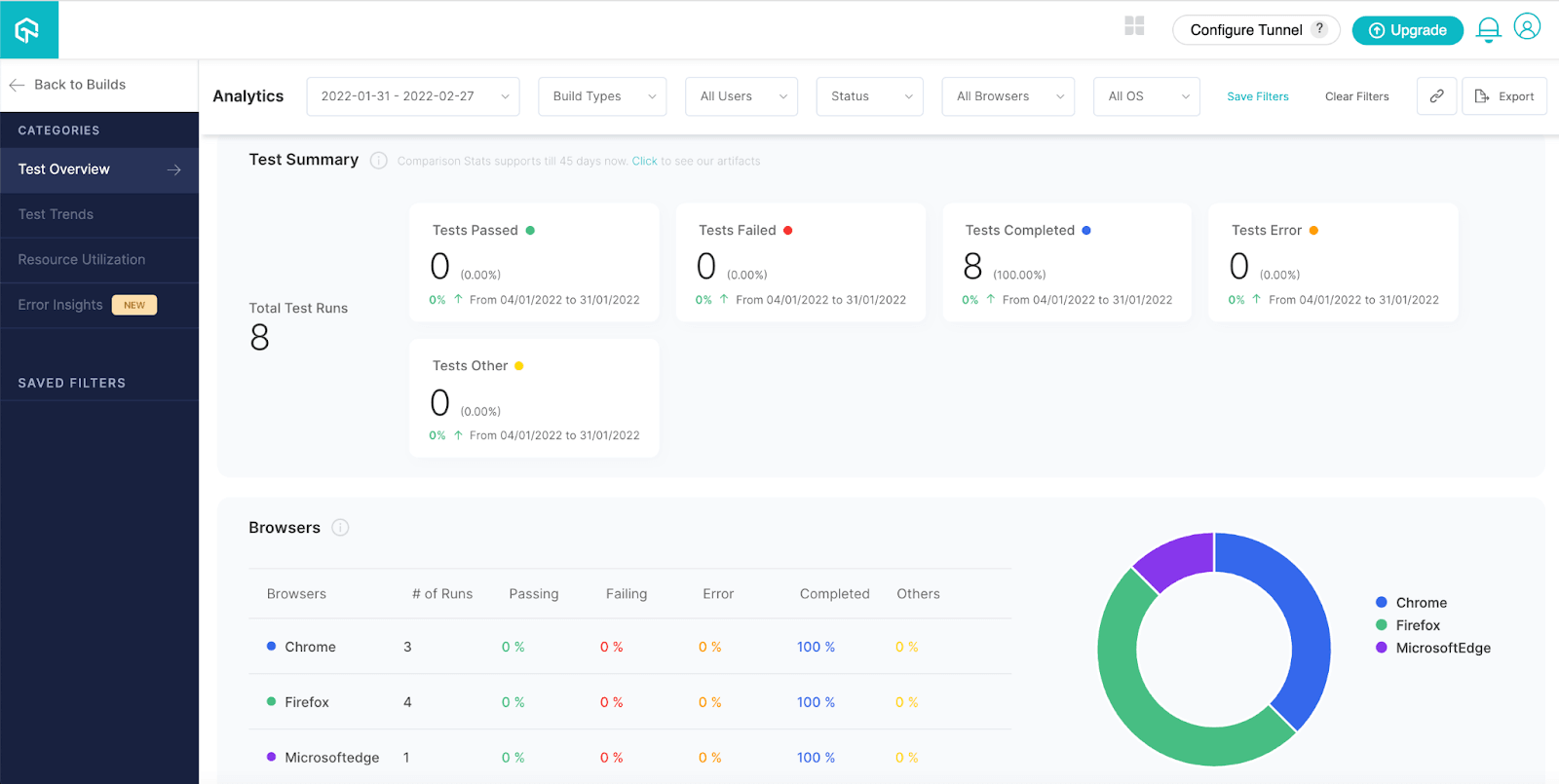Click the copy link icon button

tap(1436, 96)
